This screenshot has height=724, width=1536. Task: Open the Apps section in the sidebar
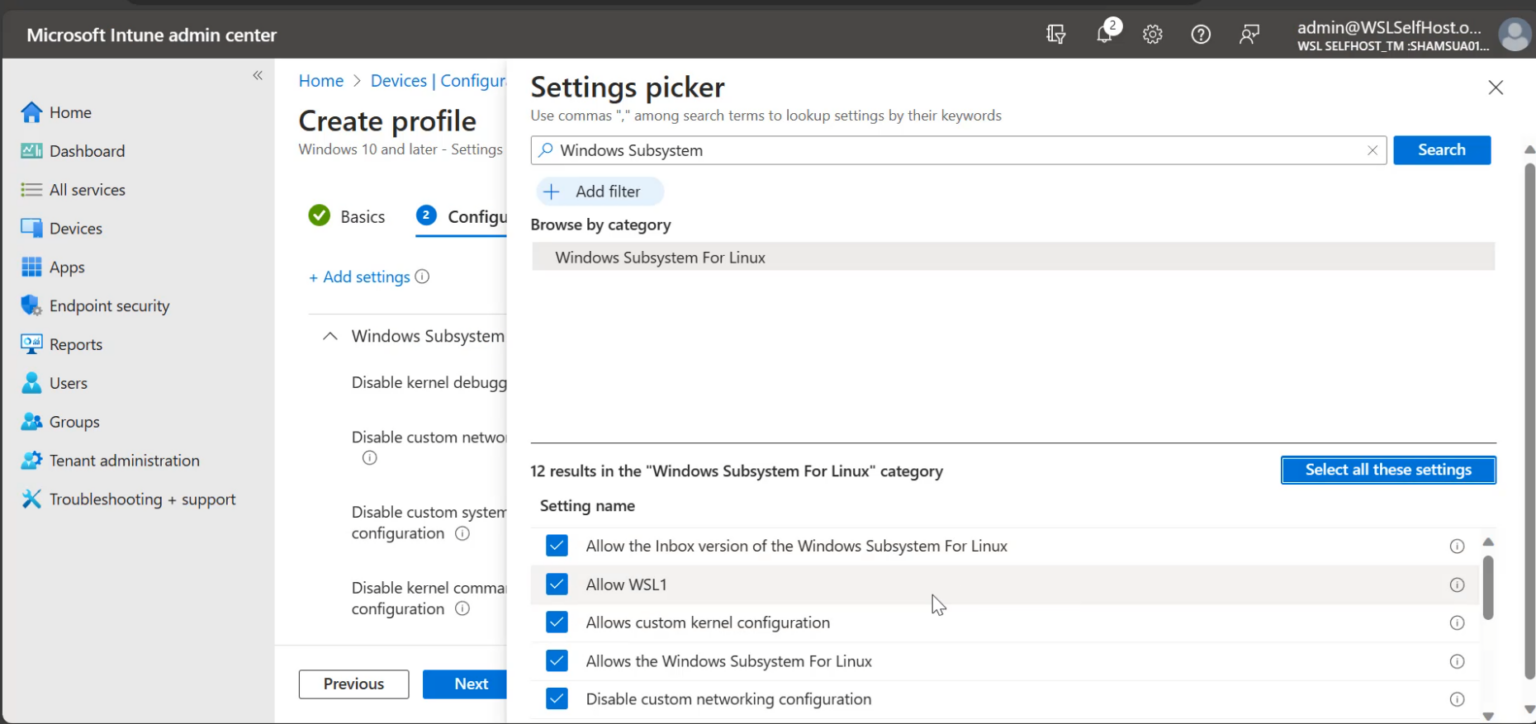64,266
